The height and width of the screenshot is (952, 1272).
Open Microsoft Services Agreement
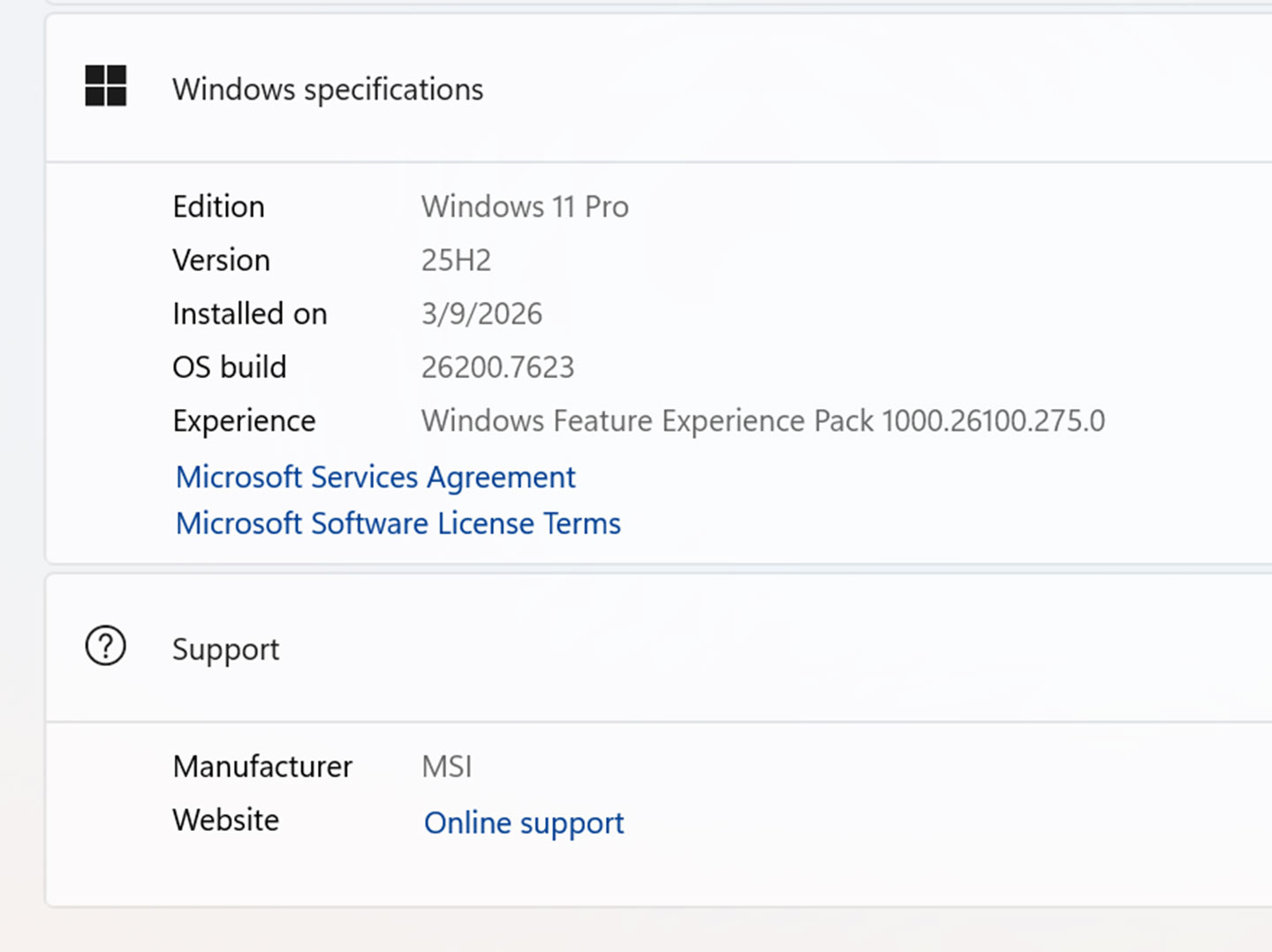pos(375,477)
